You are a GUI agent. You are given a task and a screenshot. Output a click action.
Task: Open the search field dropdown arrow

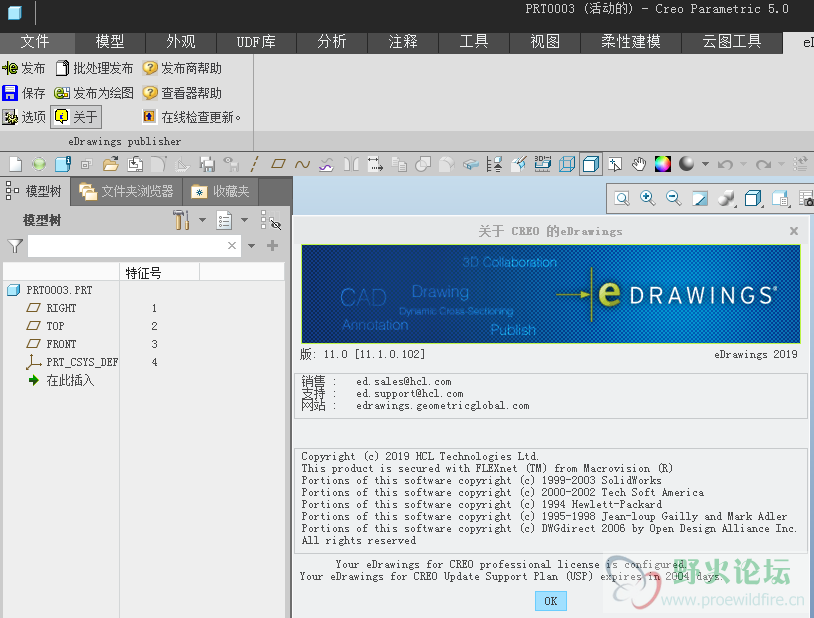pos(251,246)
